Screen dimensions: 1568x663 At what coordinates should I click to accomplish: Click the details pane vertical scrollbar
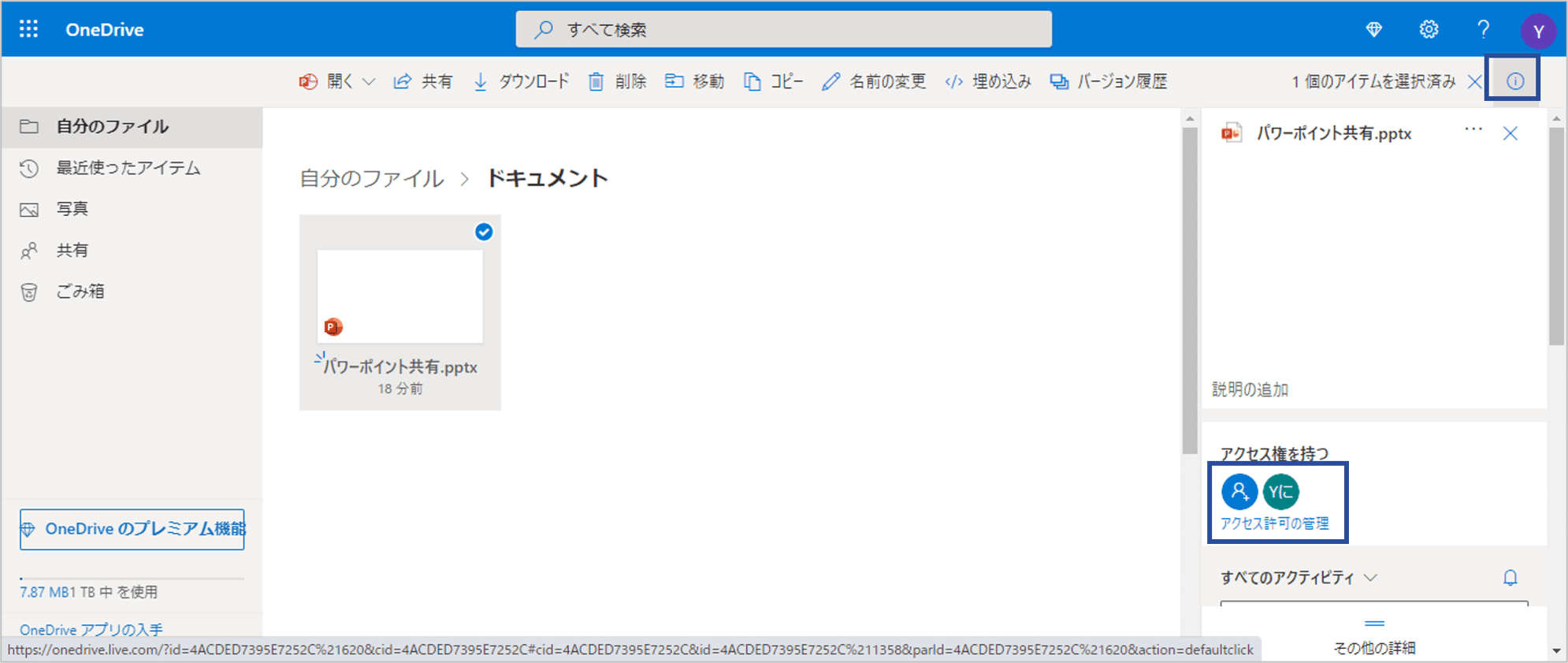pyautogui.click(x=1556, y=236)
